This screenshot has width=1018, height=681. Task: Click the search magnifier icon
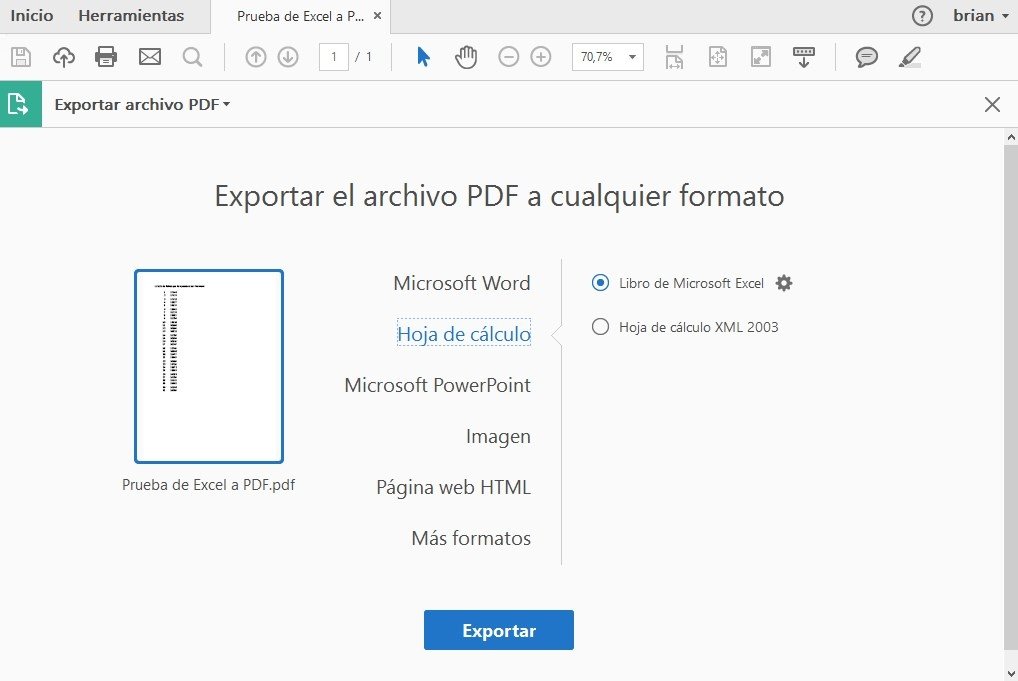pos(192,57)
